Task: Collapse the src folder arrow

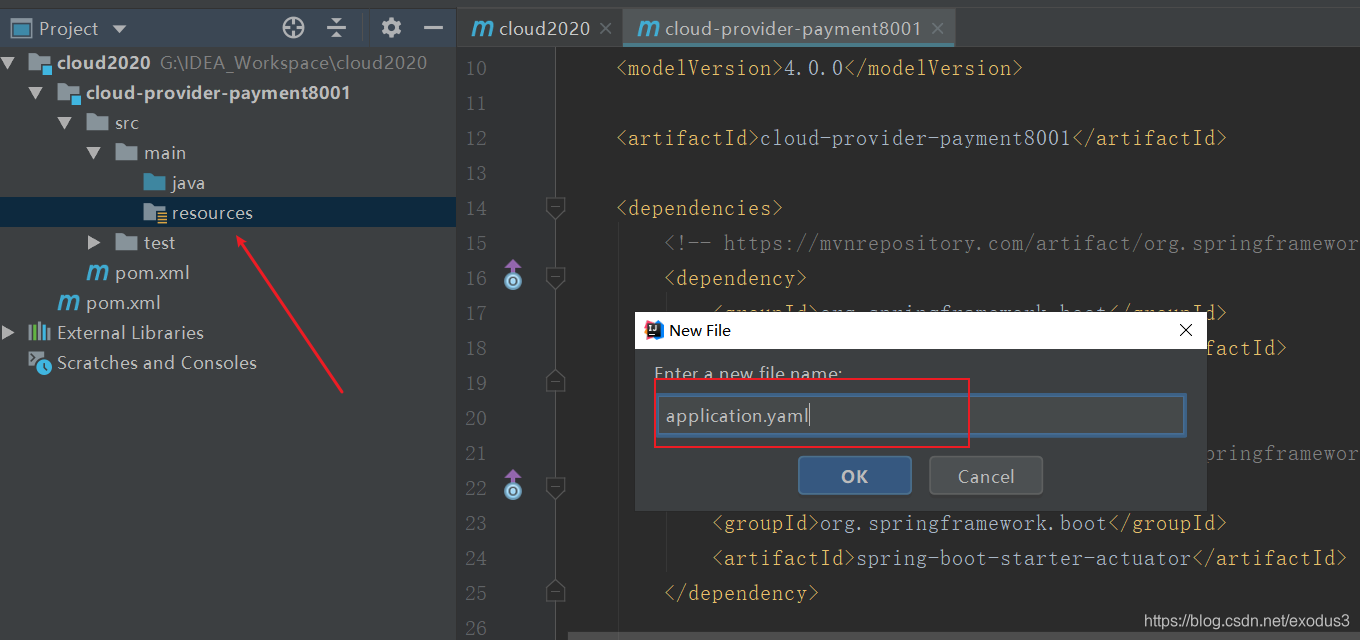Action: (x=65, y=123)
